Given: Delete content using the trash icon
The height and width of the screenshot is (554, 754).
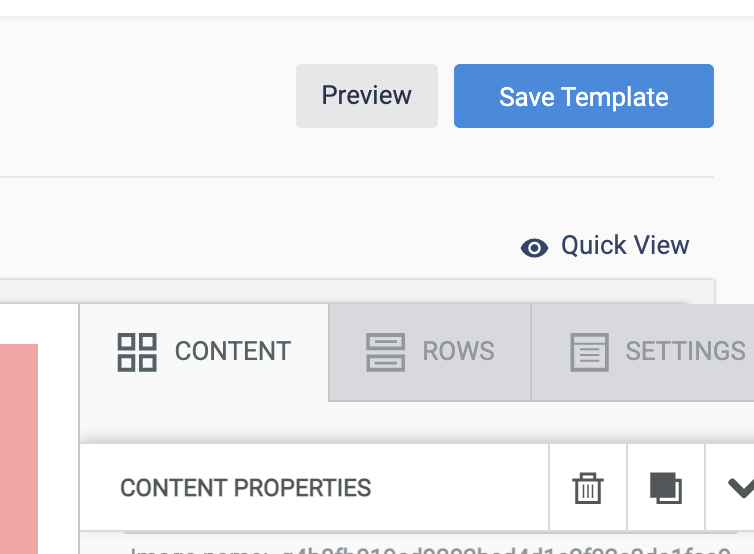Looking at the screenshot, I should [x=588, y=488].
